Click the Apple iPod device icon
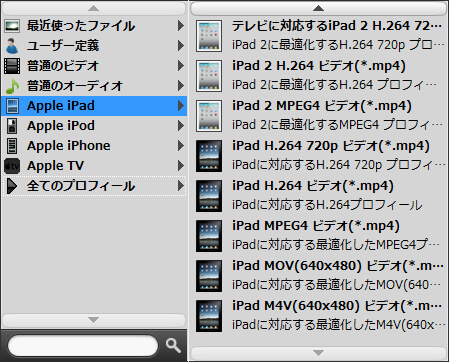This screenshot has width=449, height=362. 12,126
